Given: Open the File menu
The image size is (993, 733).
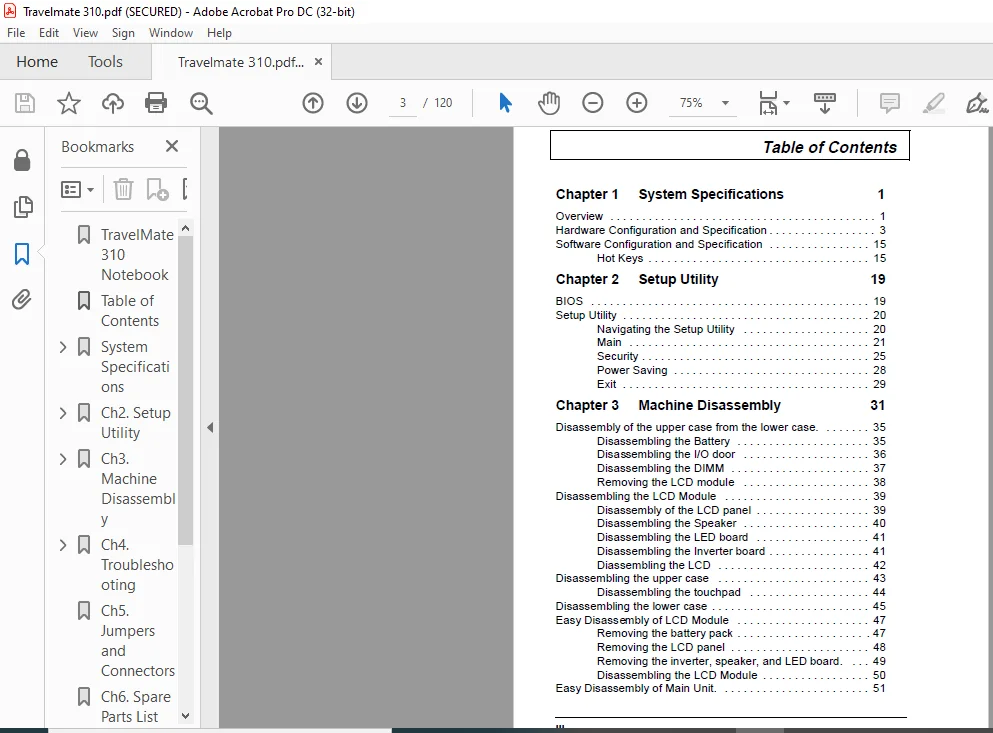Looking at the screenshot, I should [16, 33].
